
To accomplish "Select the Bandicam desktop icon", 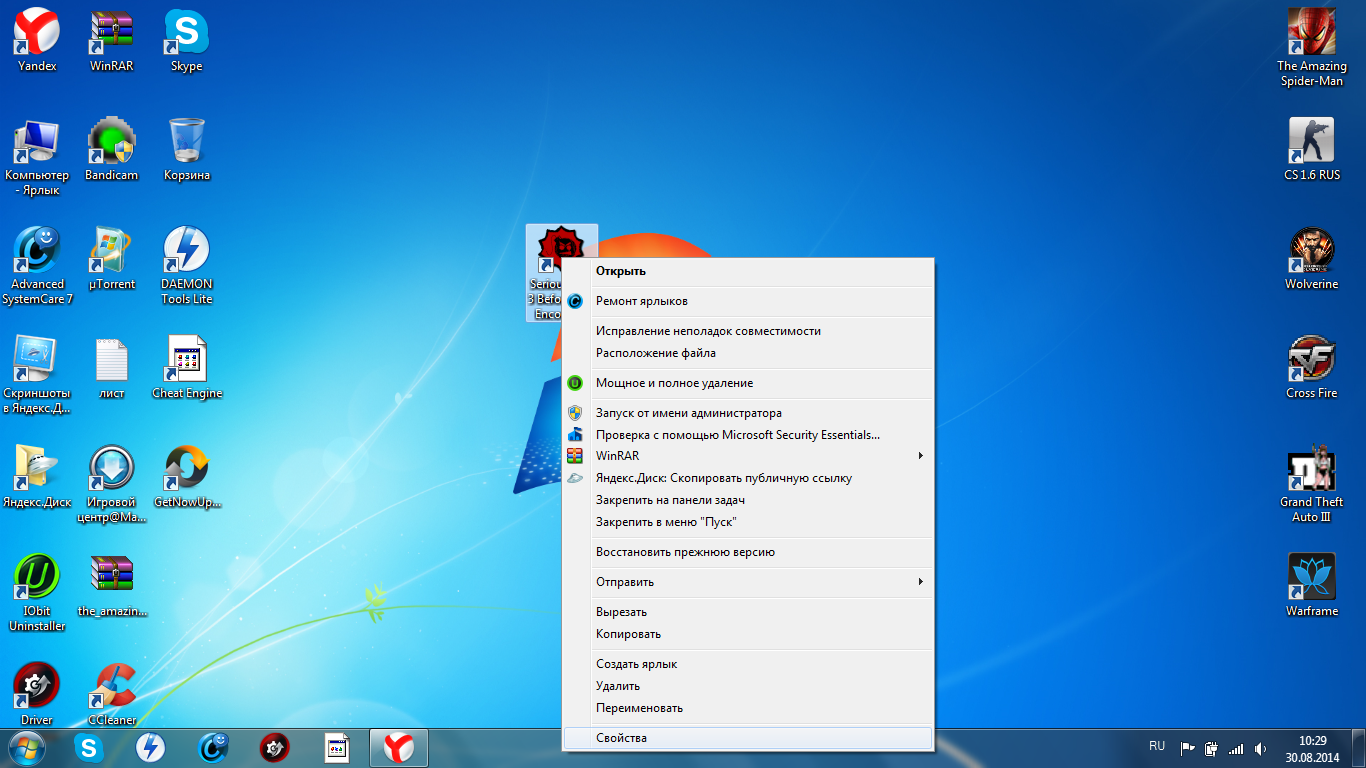I will pos(112,150).
